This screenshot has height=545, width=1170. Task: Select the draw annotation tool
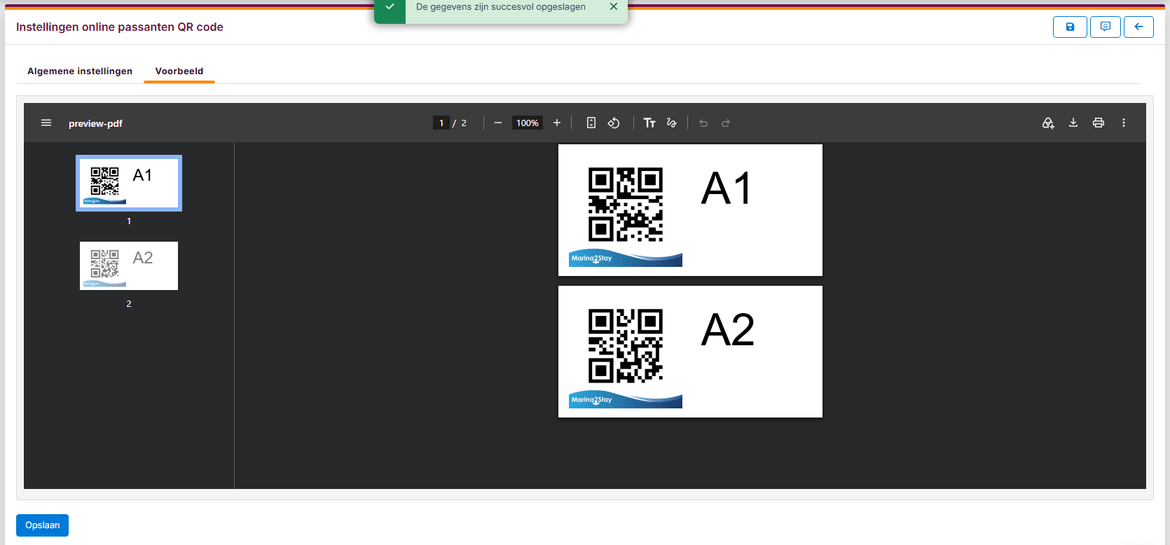(672, 122)
